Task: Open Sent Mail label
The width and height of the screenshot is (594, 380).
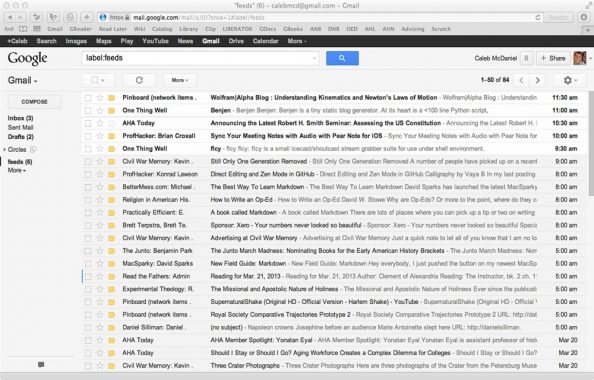Action: 20,128
